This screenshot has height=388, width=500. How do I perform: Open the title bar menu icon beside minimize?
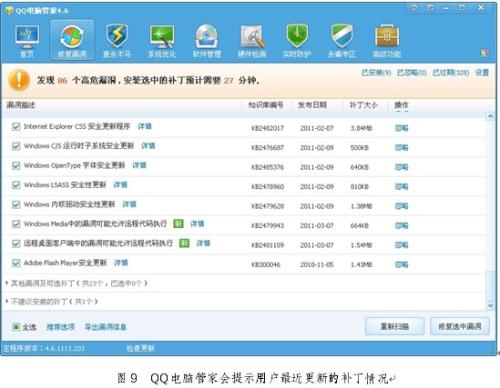[x=430, y=7]
